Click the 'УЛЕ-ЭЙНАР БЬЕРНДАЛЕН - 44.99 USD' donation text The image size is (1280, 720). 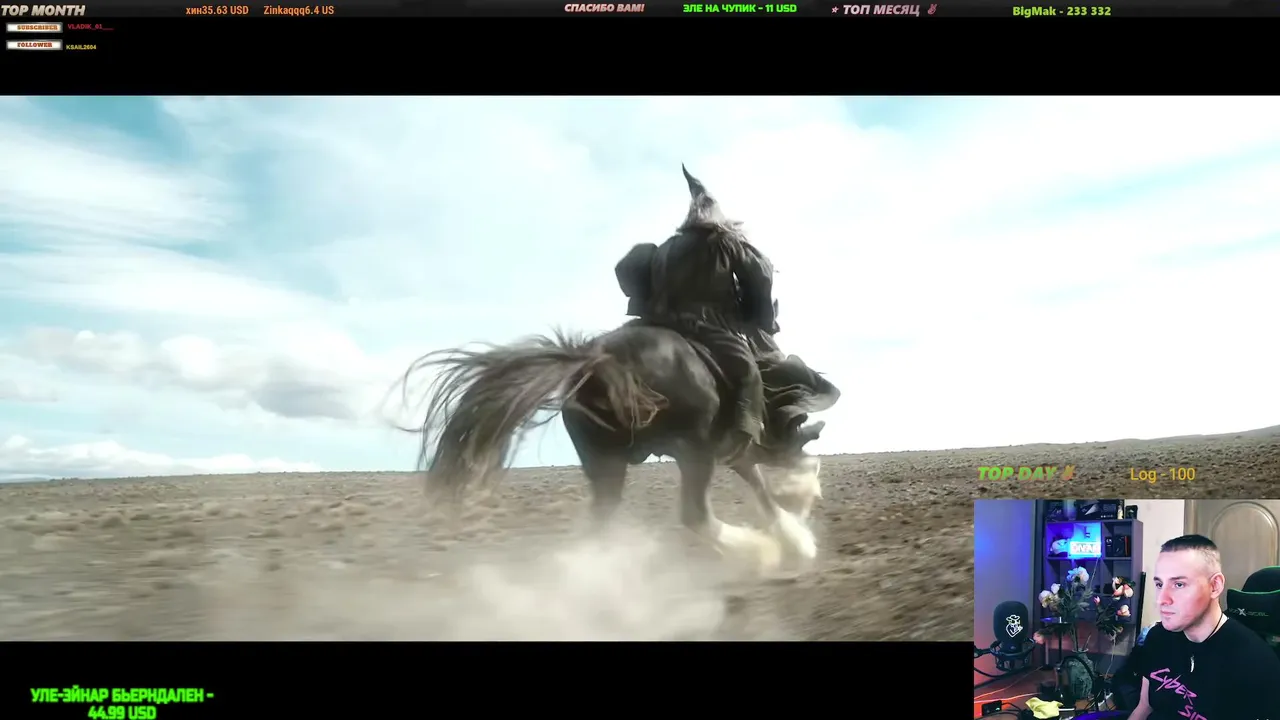(x=122, y=703)
